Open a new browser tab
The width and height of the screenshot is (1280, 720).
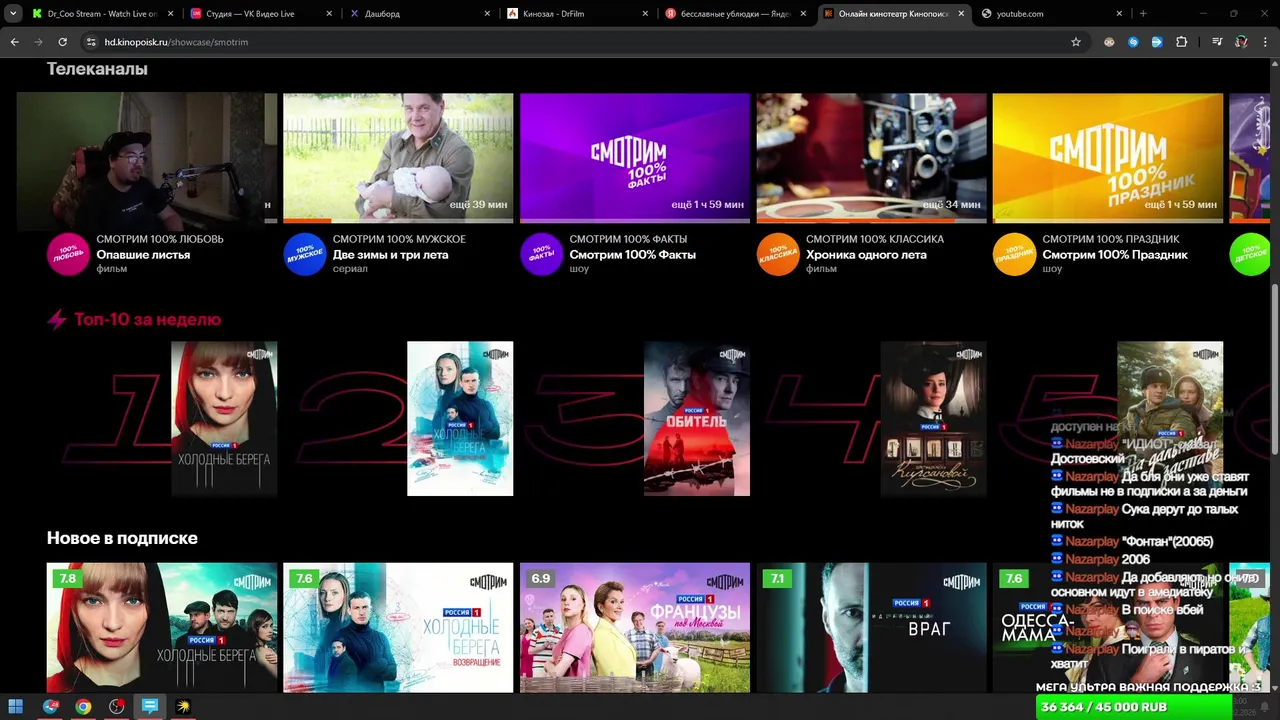[1143, 14]
